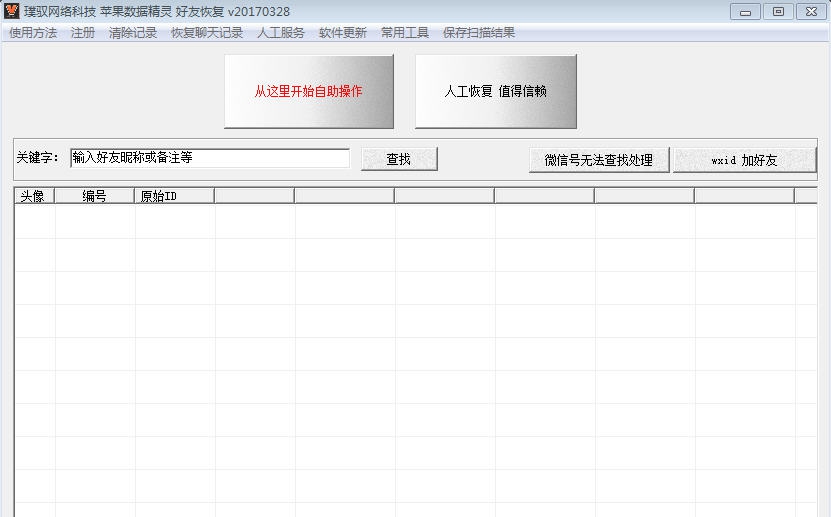Screen dimensions: 831x517
Task: Open the 使用方法 menu
Action: click(x=33, y=33)
